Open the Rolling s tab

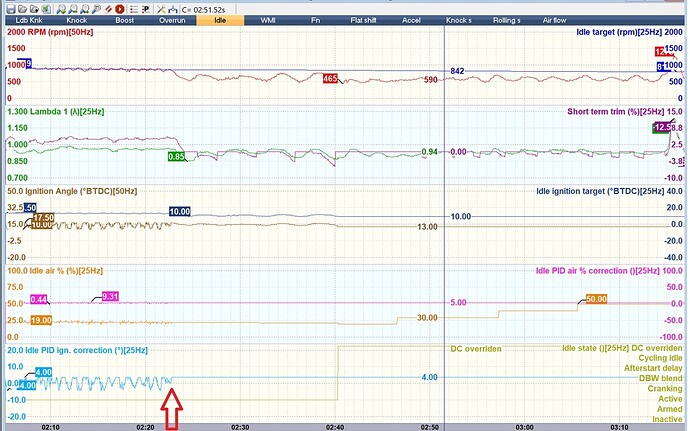point(506,20)
